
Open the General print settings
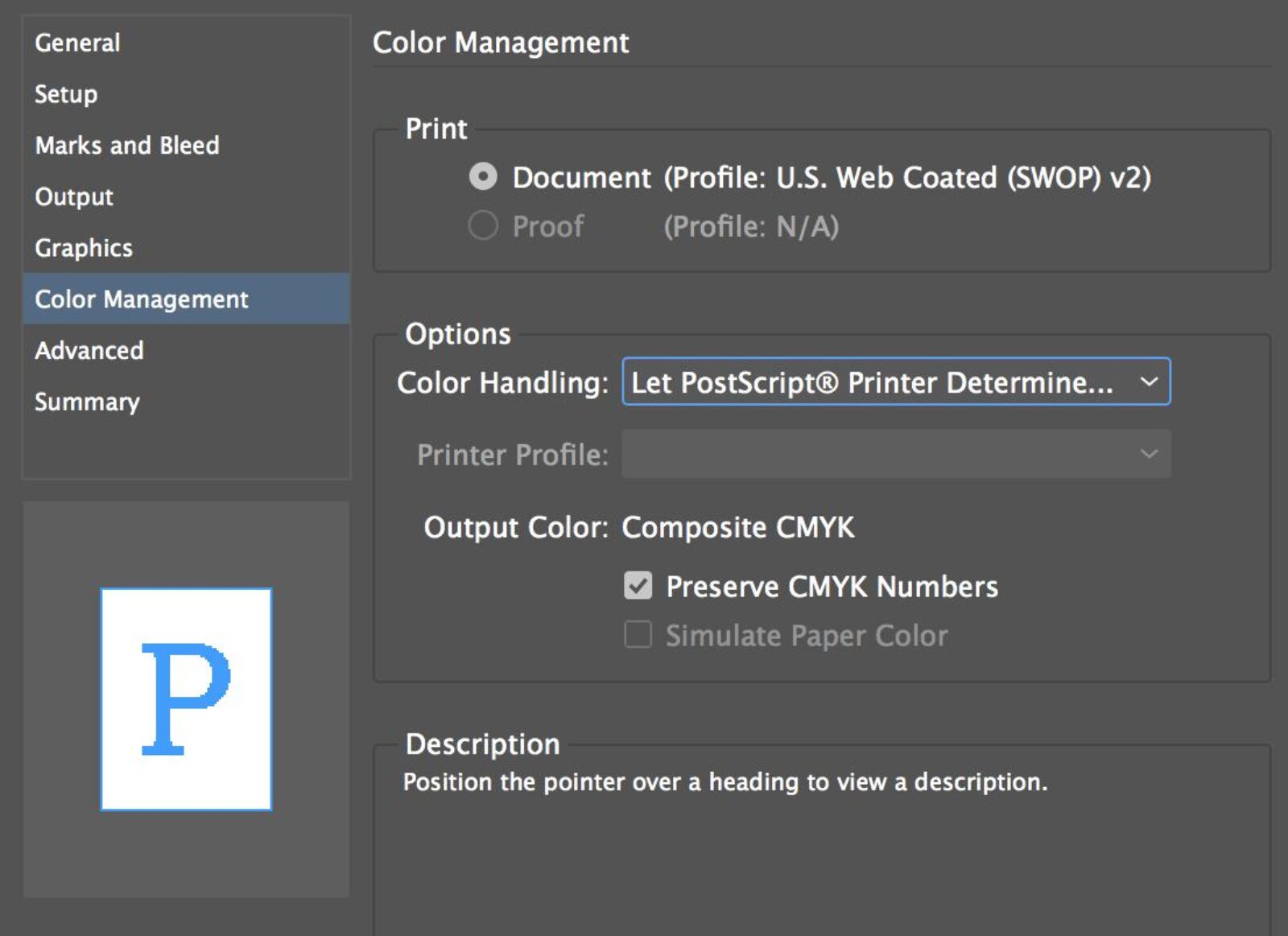click(186, 43)
